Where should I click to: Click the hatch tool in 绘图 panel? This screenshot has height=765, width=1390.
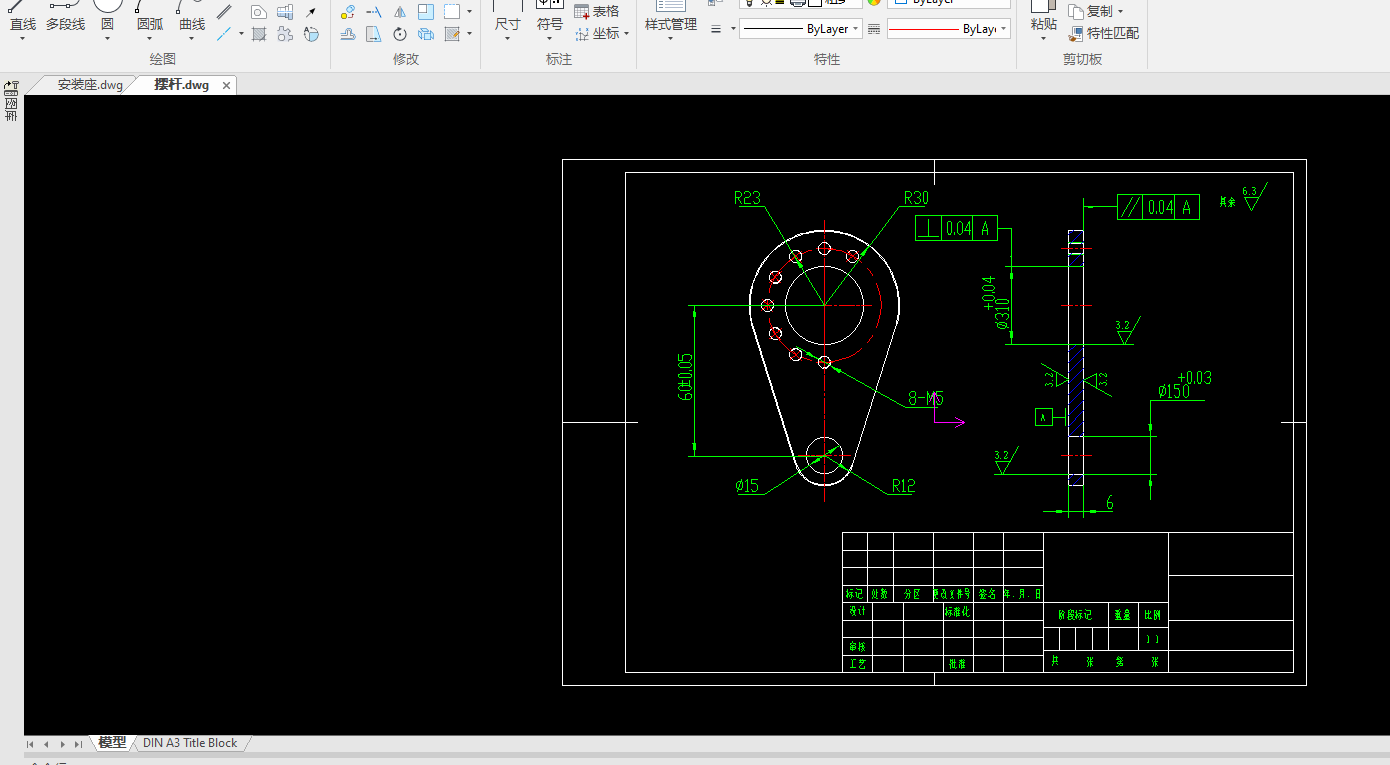point(259,34)
